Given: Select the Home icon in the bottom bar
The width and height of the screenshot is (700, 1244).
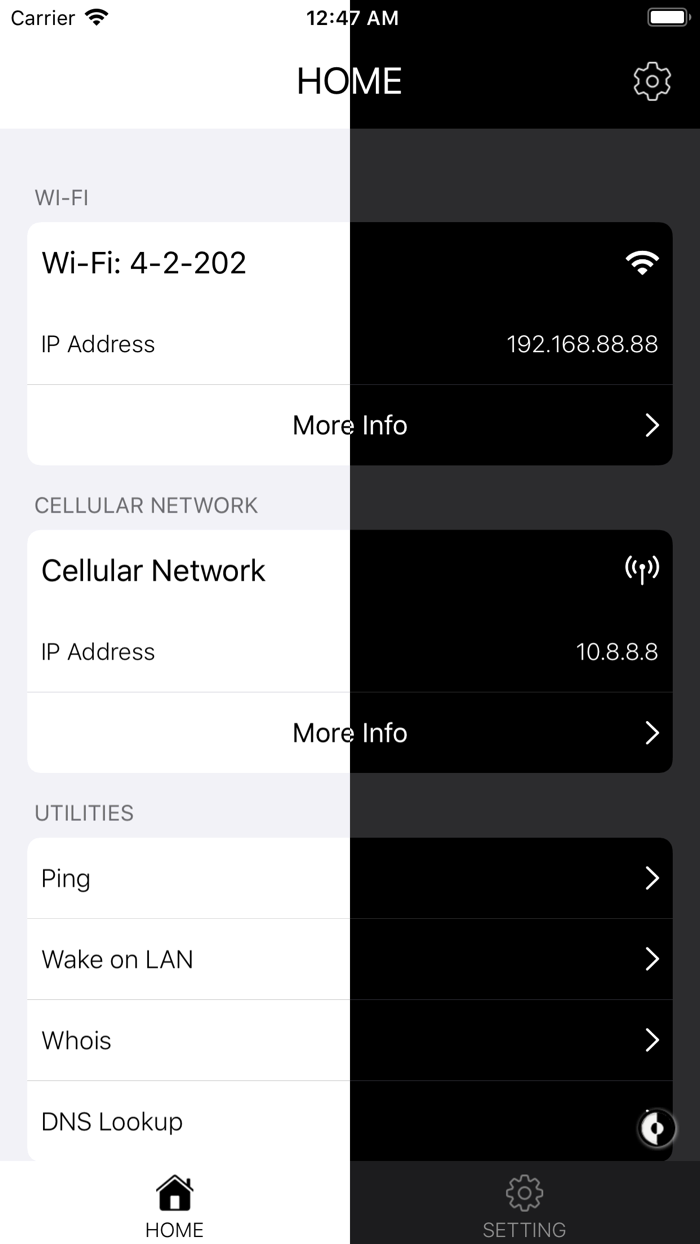Looking at the screenshot, I should pos(174,1192).
